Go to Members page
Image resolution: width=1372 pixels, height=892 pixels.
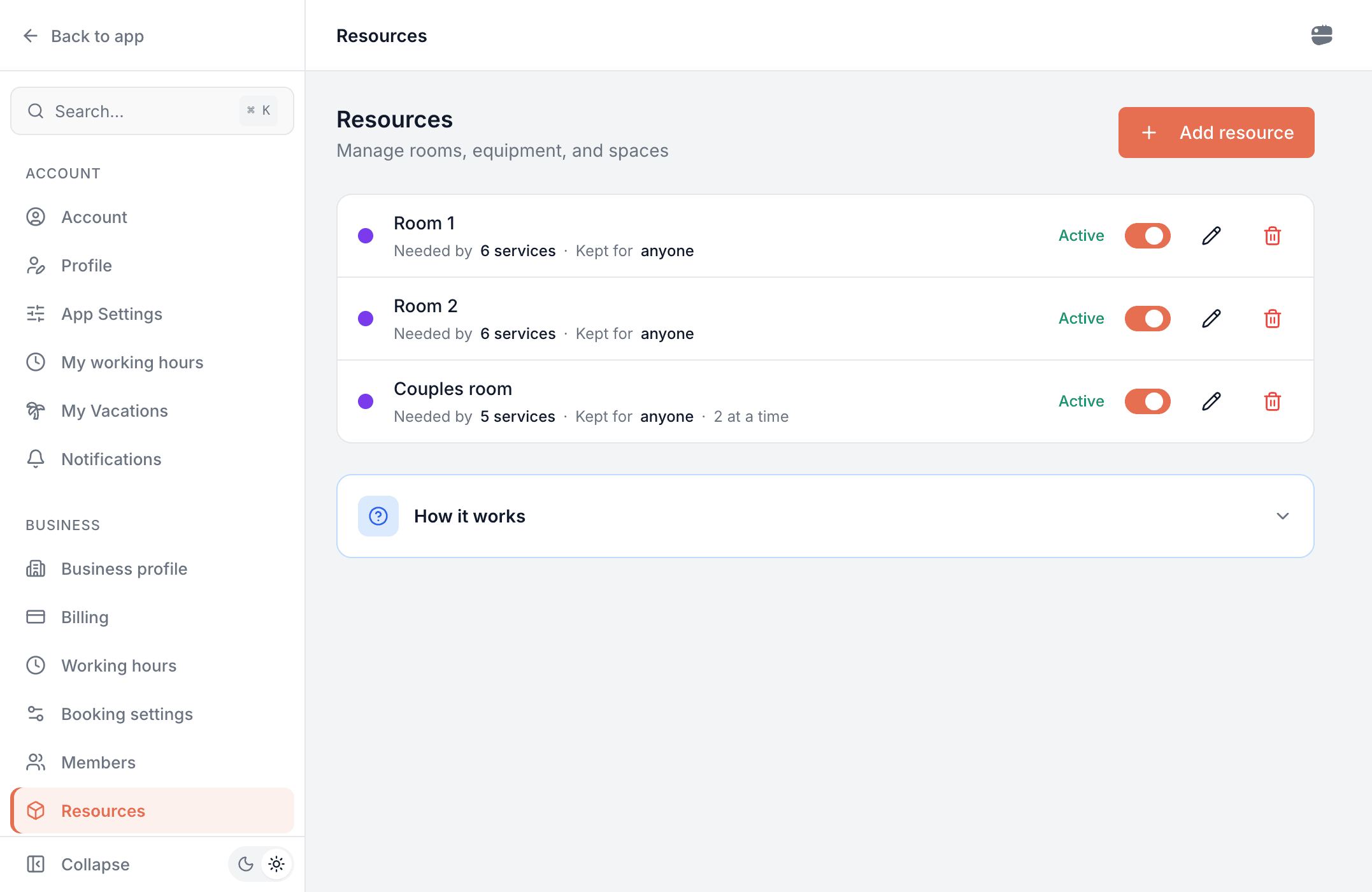(152, 763)
